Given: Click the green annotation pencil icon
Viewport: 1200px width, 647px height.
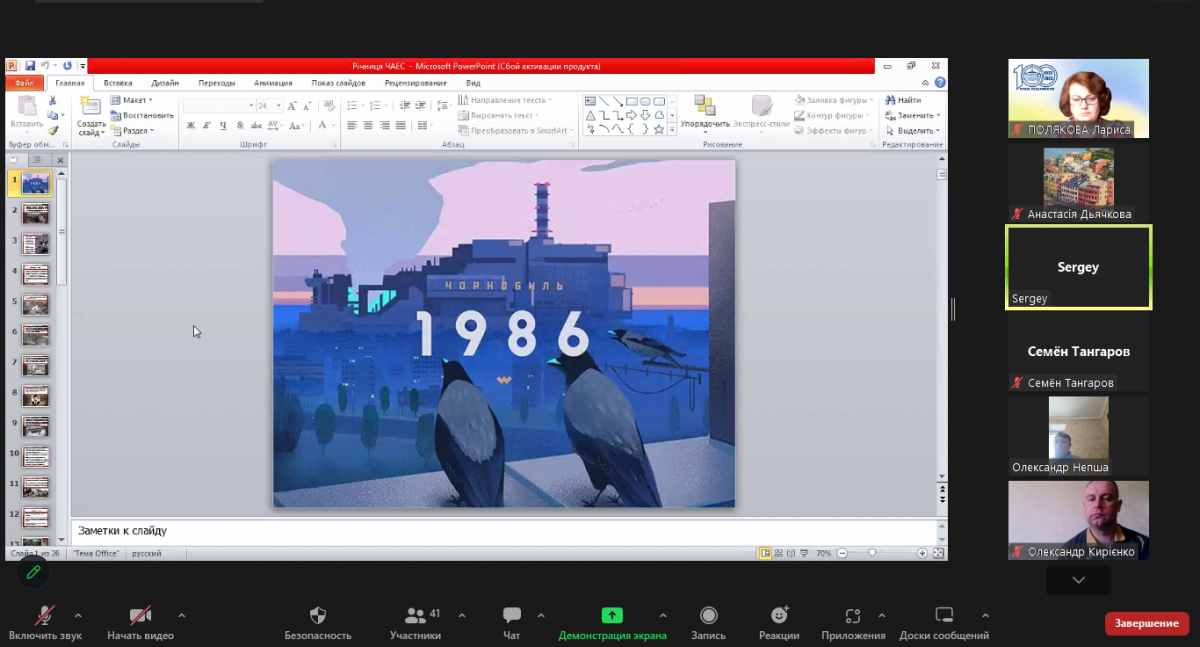Looking at the screenshot, I should tap(33, 572).
